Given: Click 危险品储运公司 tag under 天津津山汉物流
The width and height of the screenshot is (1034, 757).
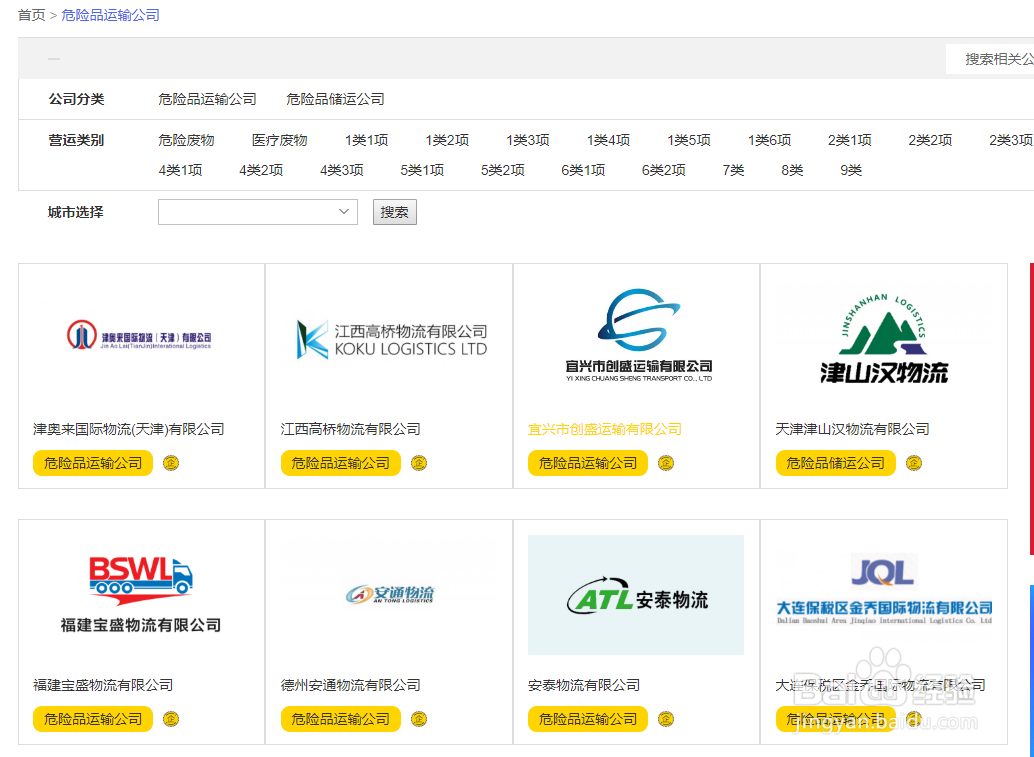Looking at the screenshot, I should point(836,463).
